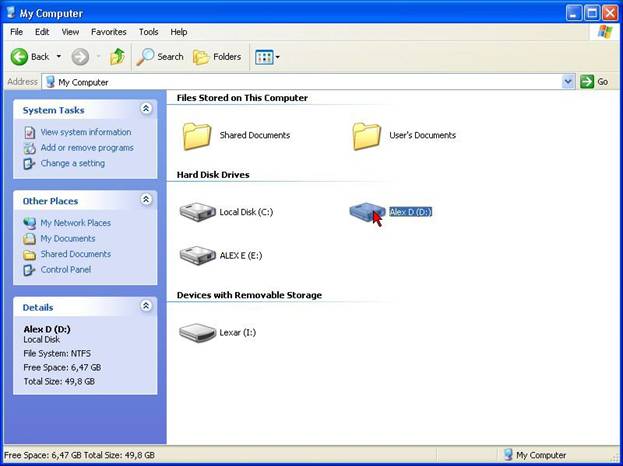Open My Network Places link
Viewport: 623px width, 466px height.
[x=75, y=223]
